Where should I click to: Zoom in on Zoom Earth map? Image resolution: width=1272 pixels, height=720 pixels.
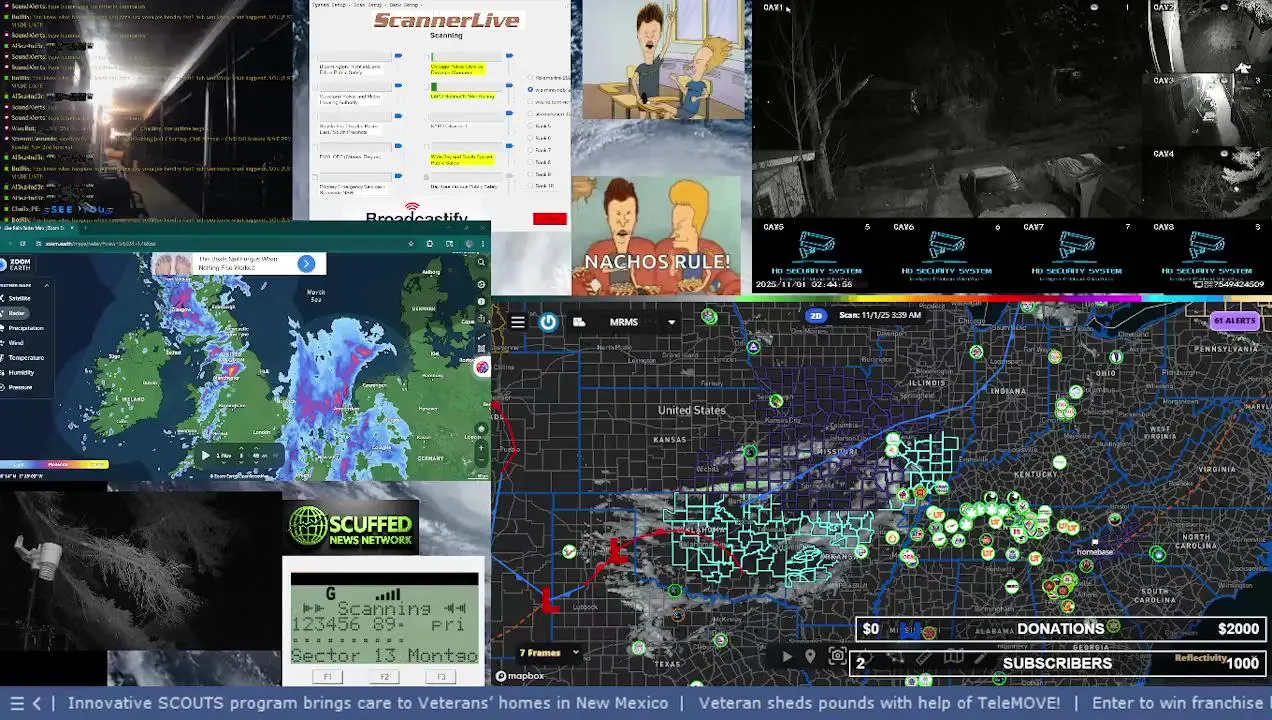click(x=481, y=447)
